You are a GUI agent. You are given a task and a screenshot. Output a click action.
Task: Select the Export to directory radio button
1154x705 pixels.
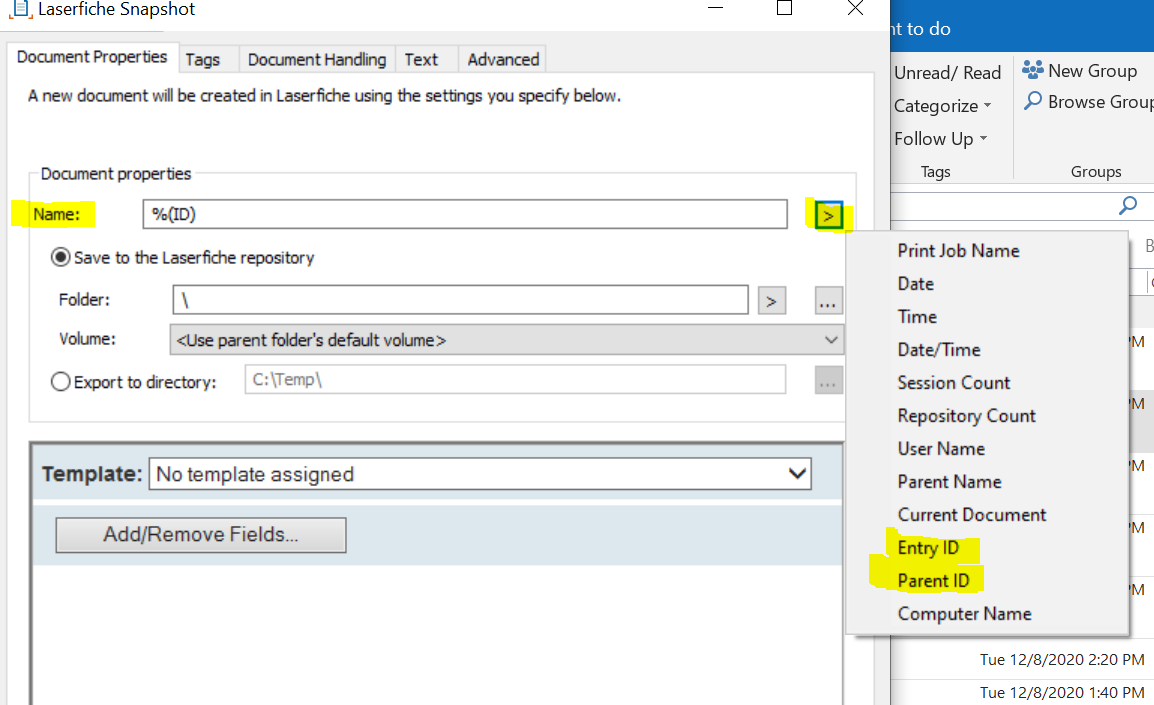(x=61, y=382)
